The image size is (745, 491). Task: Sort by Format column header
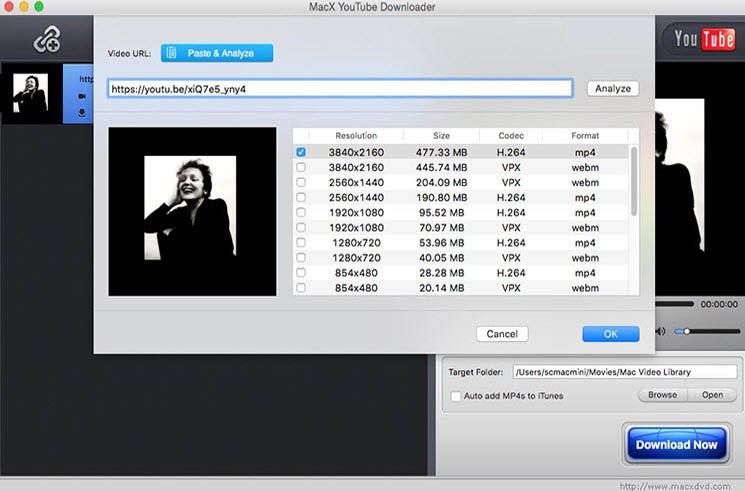(x=585, y=135)
